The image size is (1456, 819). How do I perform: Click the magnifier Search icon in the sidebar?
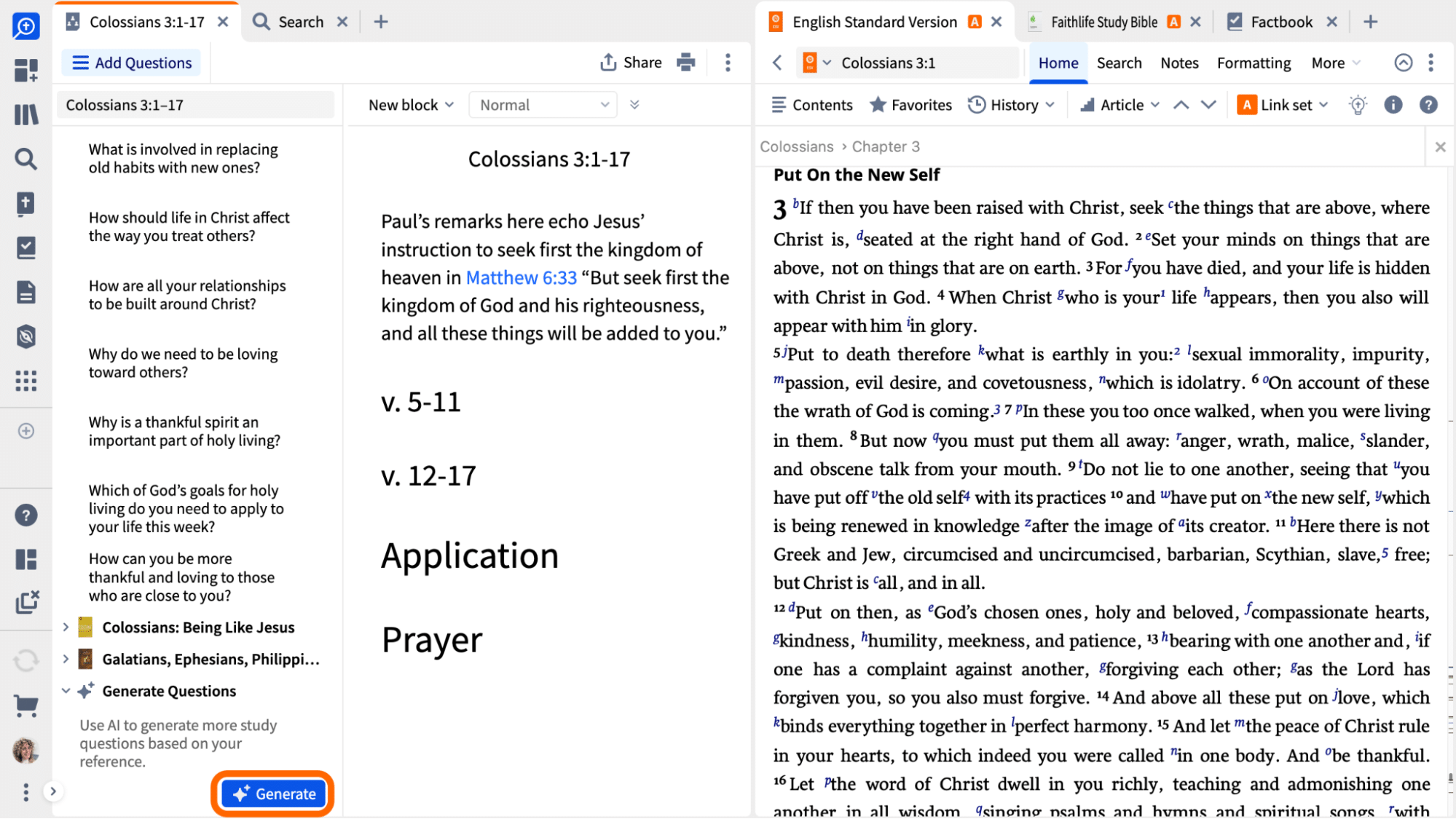pos(25,159)
